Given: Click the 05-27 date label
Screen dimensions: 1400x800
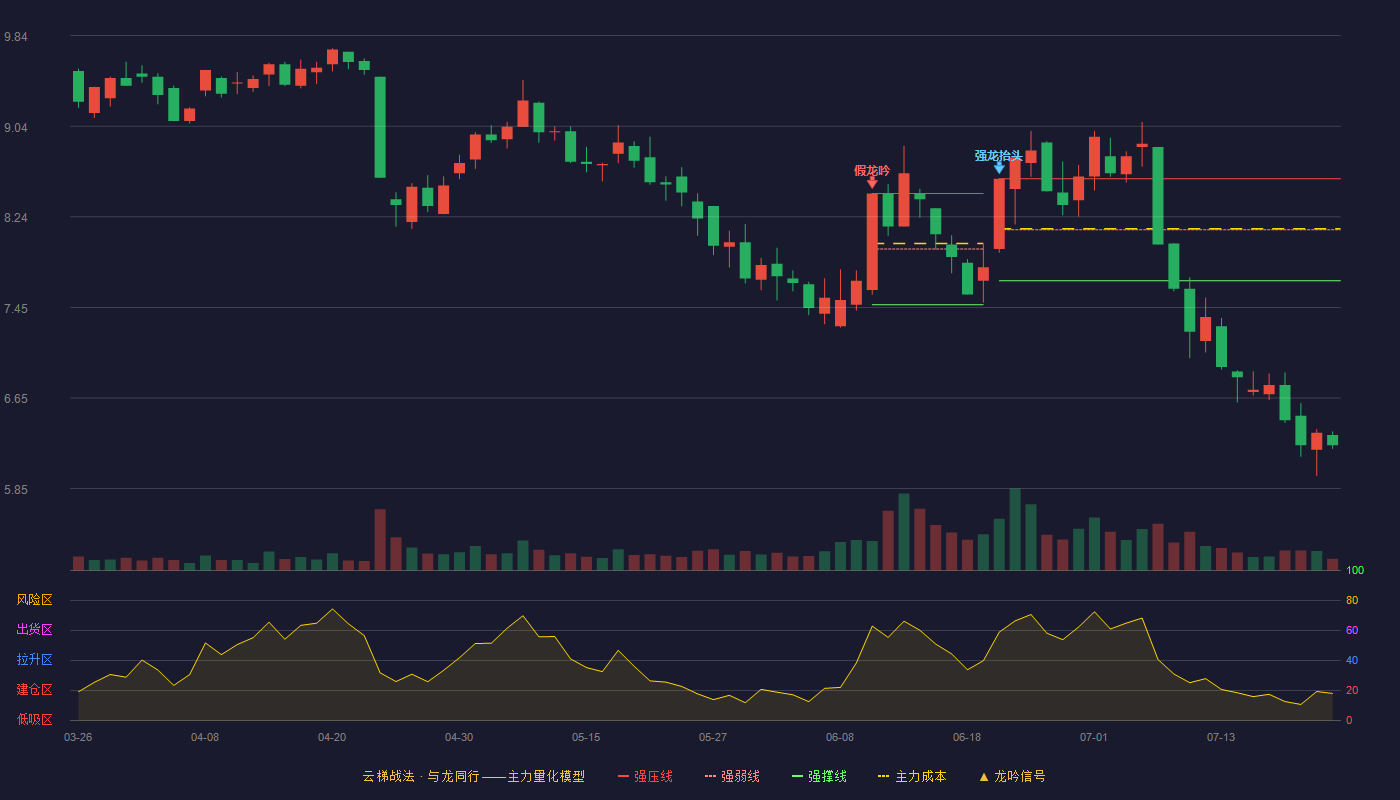Looking at the screenshot, I should (713, 737).
